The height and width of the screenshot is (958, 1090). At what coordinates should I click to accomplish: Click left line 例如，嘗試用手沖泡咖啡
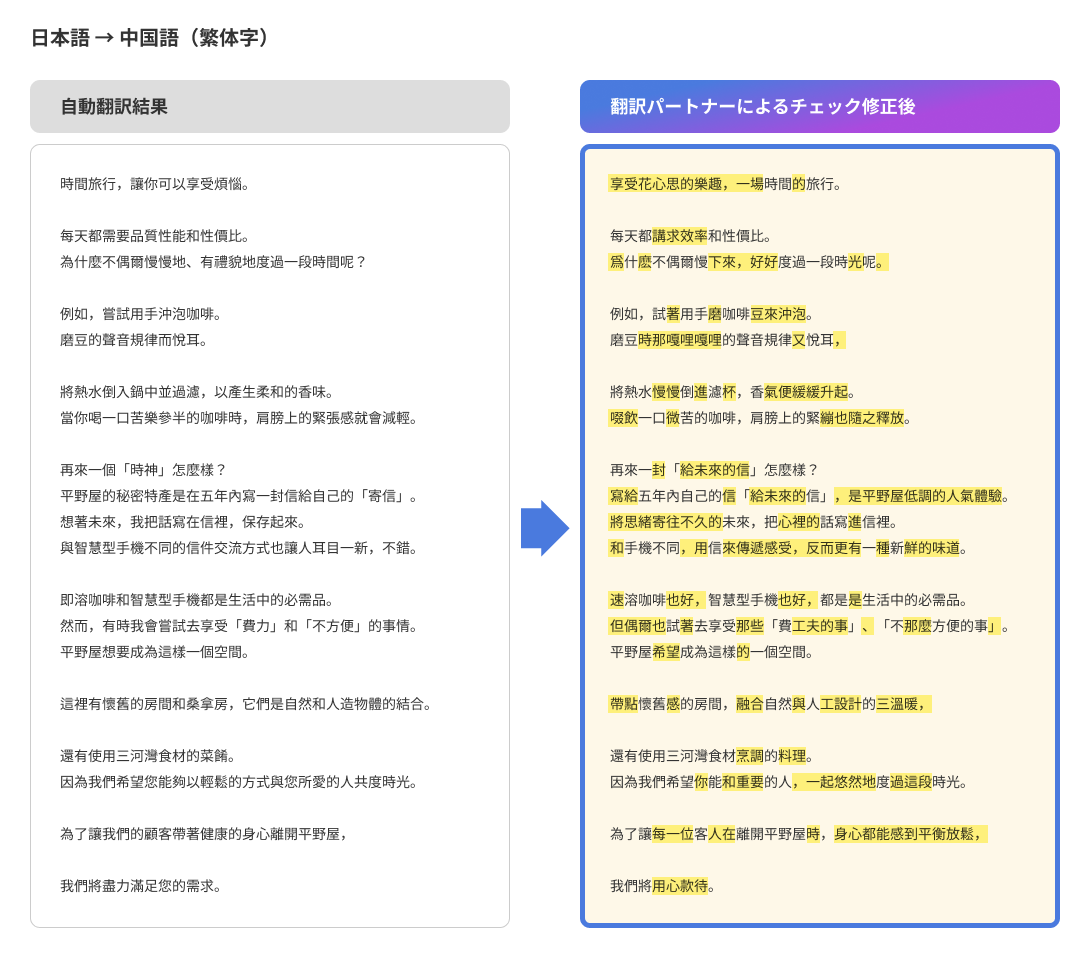pos(141,314)
